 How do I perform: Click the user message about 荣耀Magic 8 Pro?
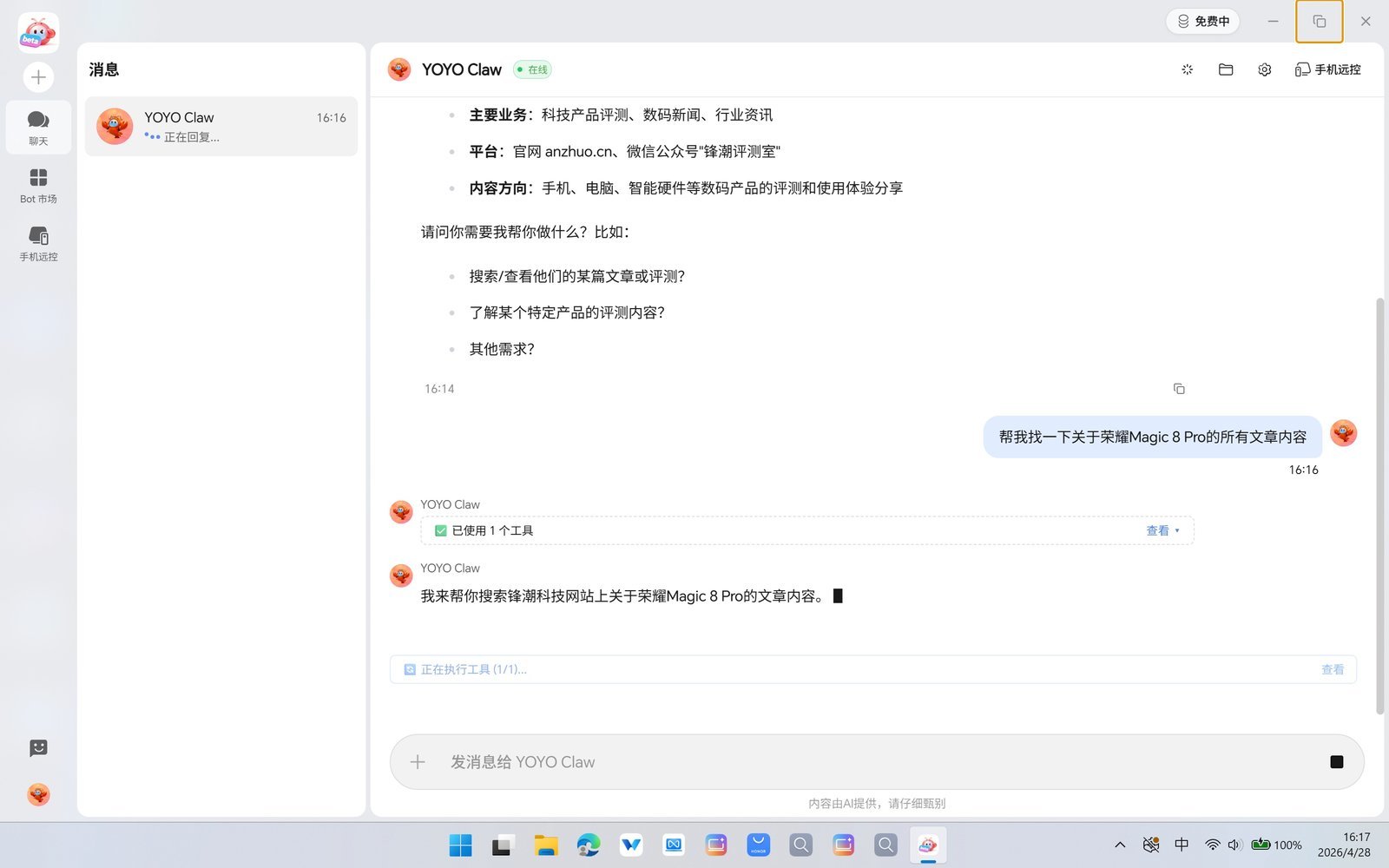point(1152,437)
